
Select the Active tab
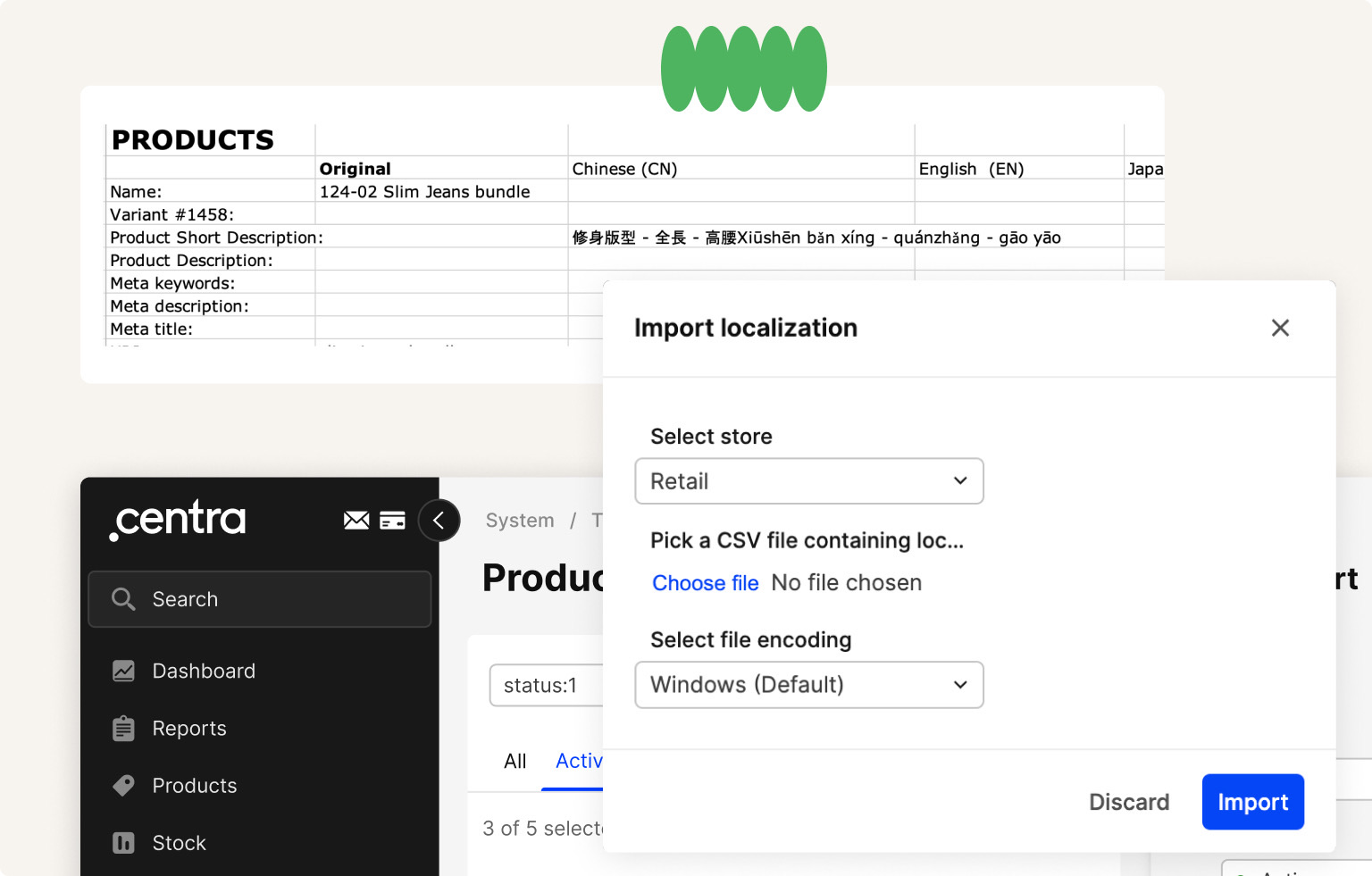coord(578,761)
